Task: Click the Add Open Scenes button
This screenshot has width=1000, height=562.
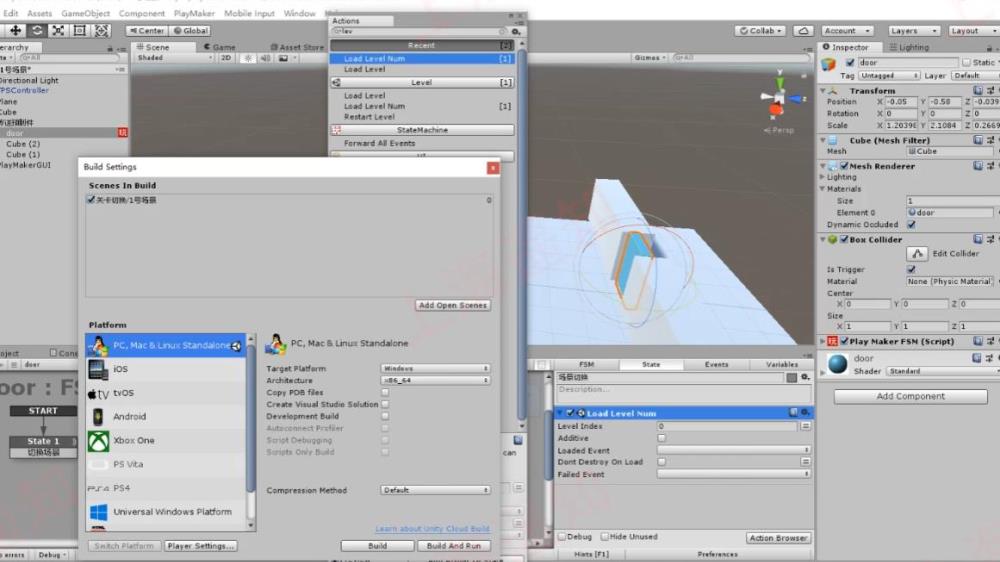Action: point(453,306)
